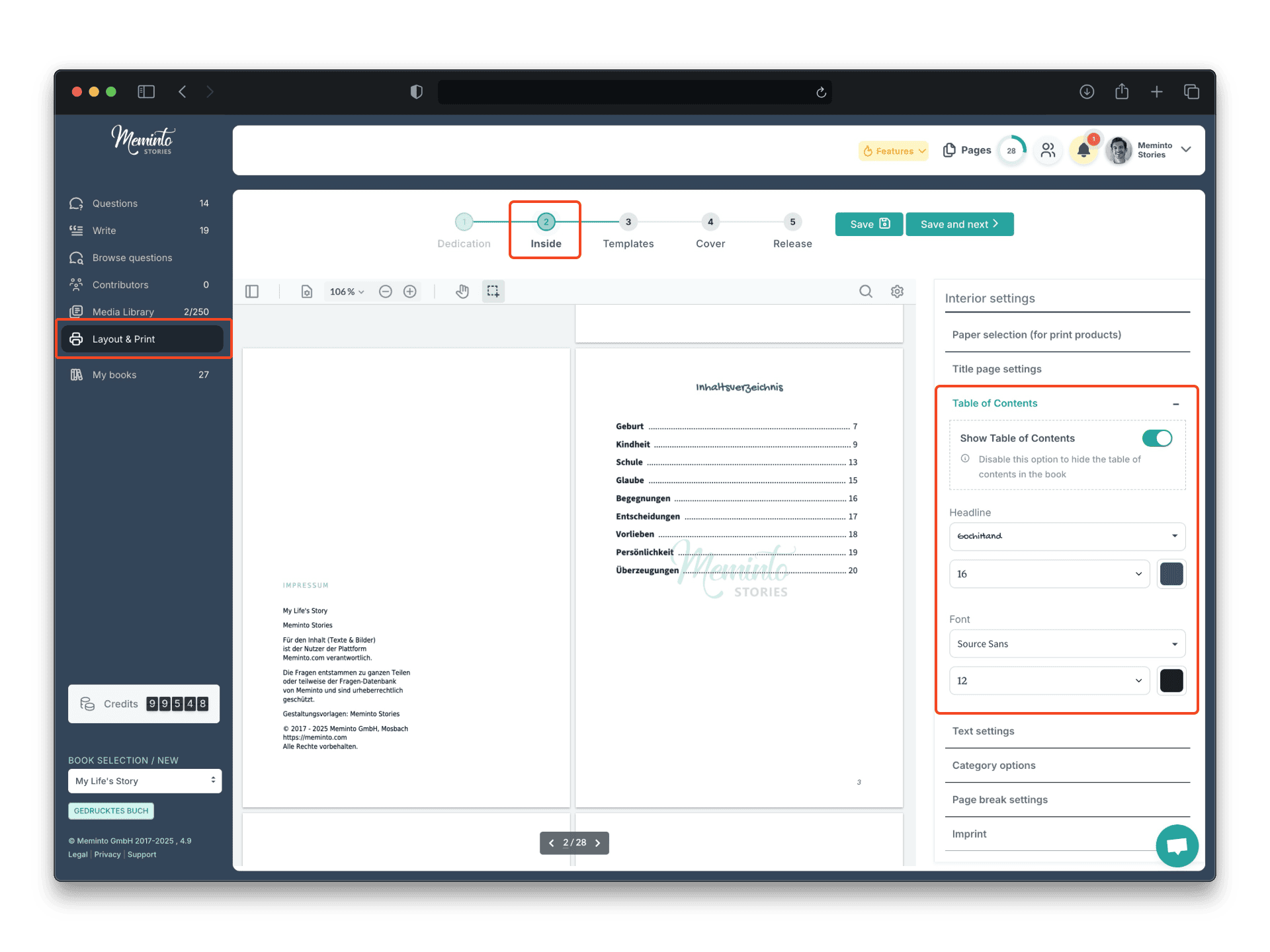Click the zoom in plus icon
Image resolution: width=1270 pixels, height=952 pixels.
point(410,292)
